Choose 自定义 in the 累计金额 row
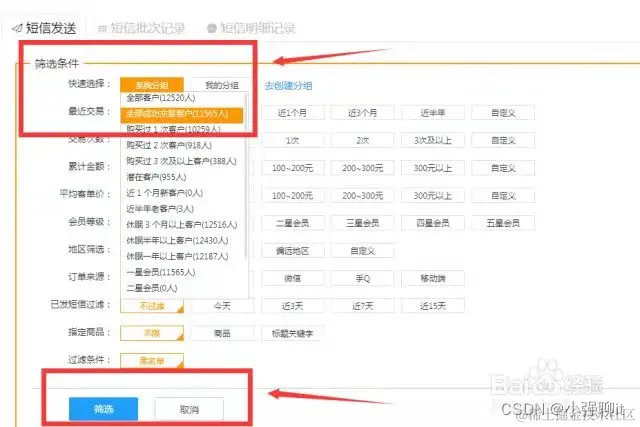Viewport: 640px width, 427px height. coord(503,168)
